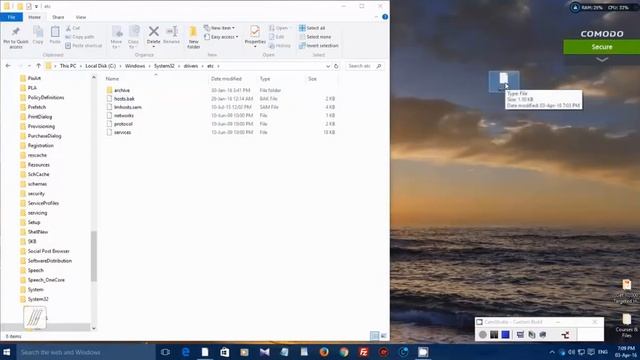640x360 pixels.
Task: Switch to the Home ribbon tab
Action: pyautogui.click(x=34, y=17)
